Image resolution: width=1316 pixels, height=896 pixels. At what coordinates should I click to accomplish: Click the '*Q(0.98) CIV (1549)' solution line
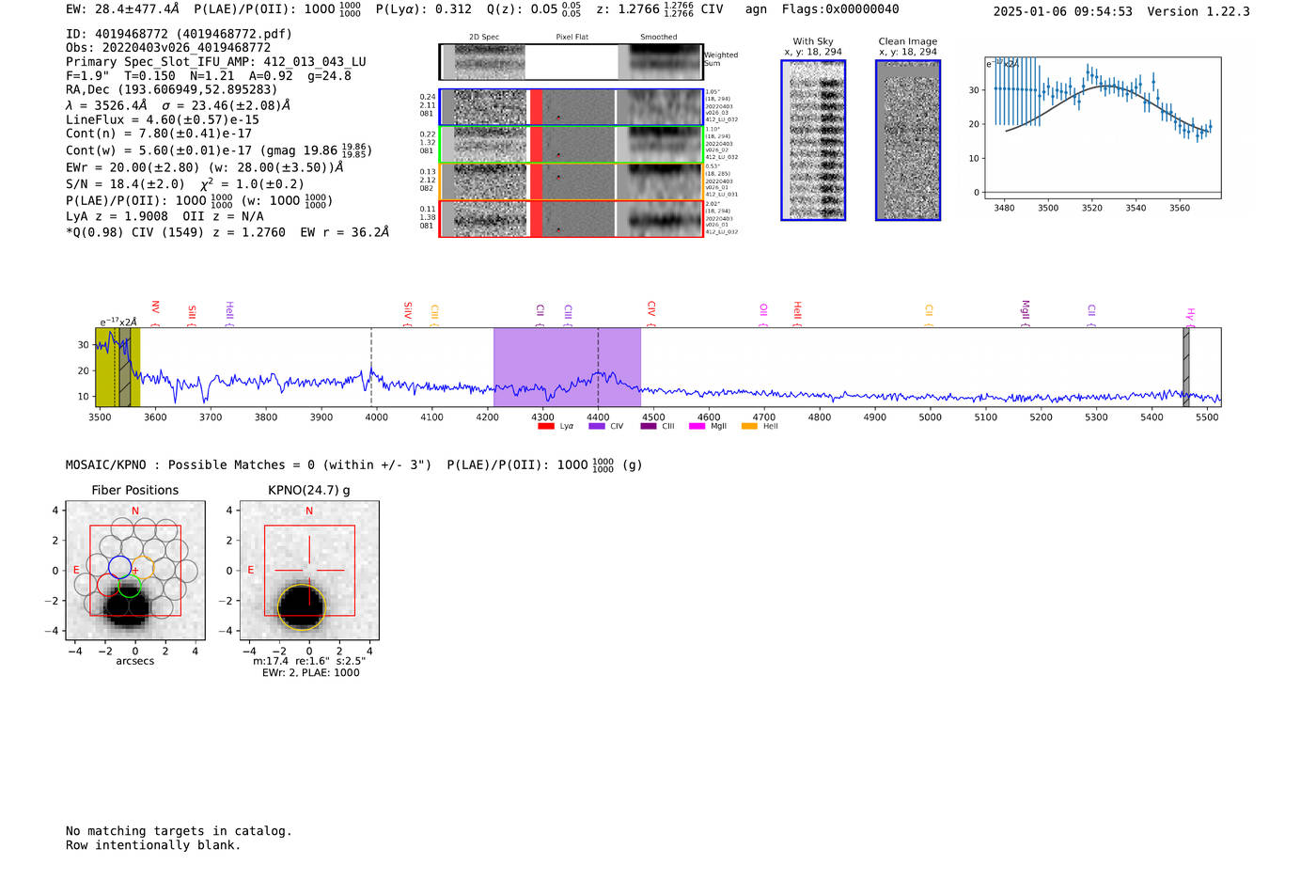(227, 231)
